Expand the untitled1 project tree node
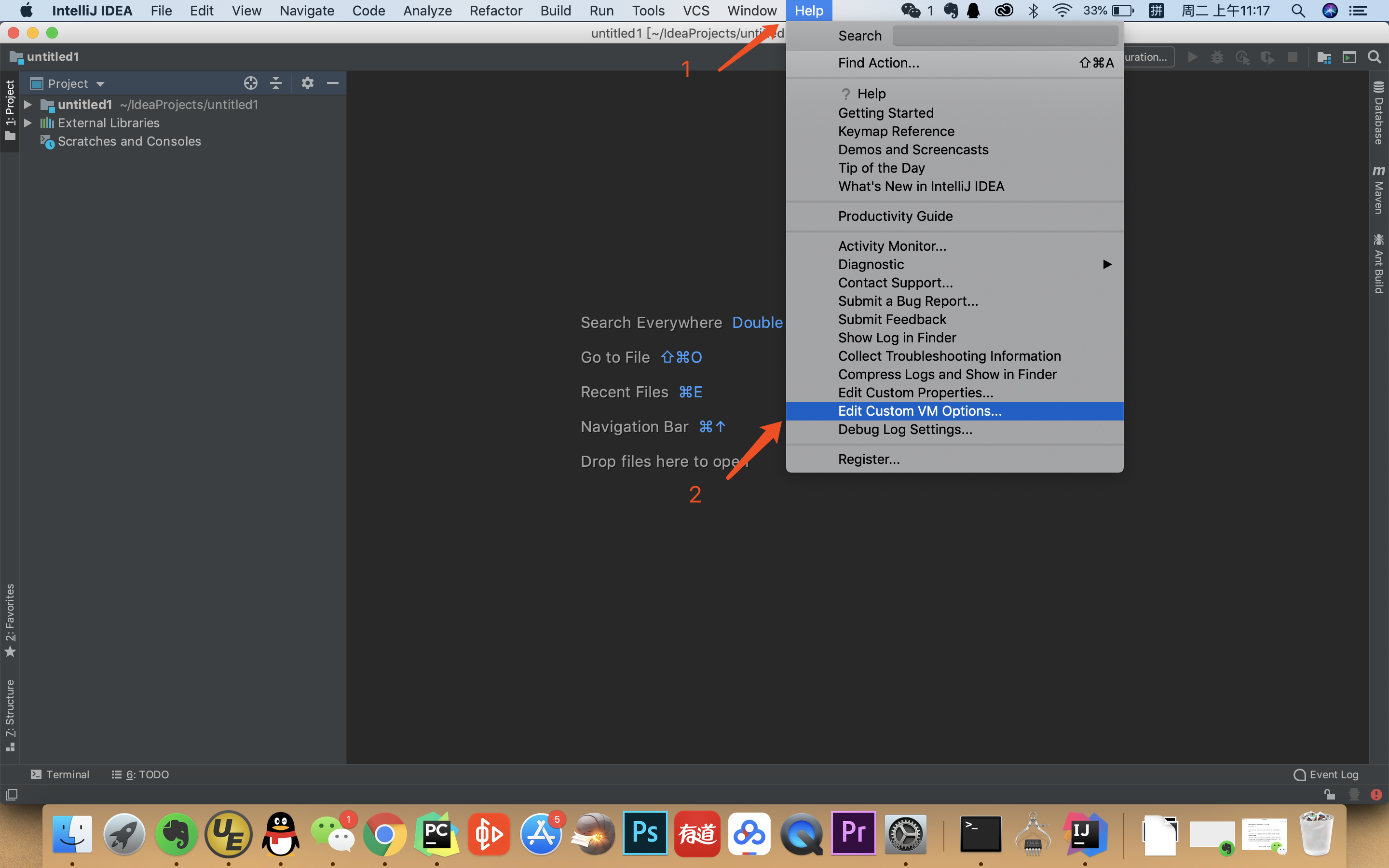The image size is (1389, 868). [27, 105]
